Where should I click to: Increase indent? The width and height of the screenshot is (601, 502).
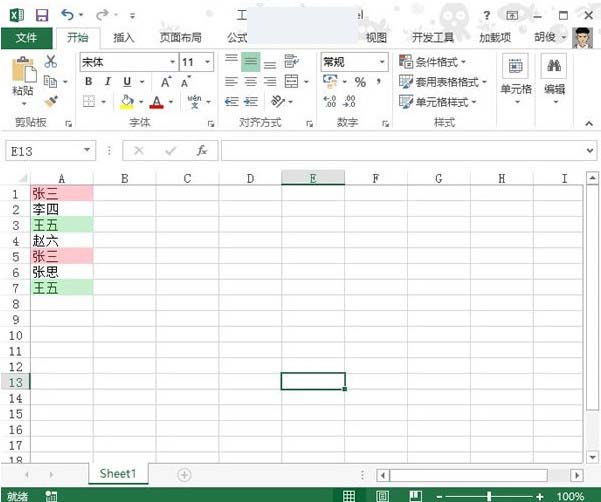coord(251,102)
